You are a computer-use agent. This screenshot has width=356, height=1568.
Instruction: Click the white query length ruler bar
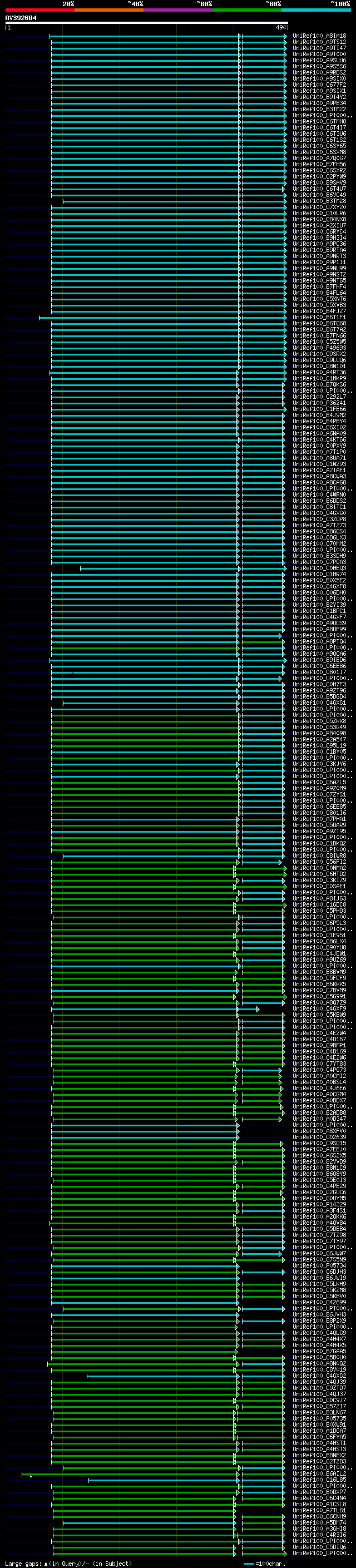(x=147, y=22)
